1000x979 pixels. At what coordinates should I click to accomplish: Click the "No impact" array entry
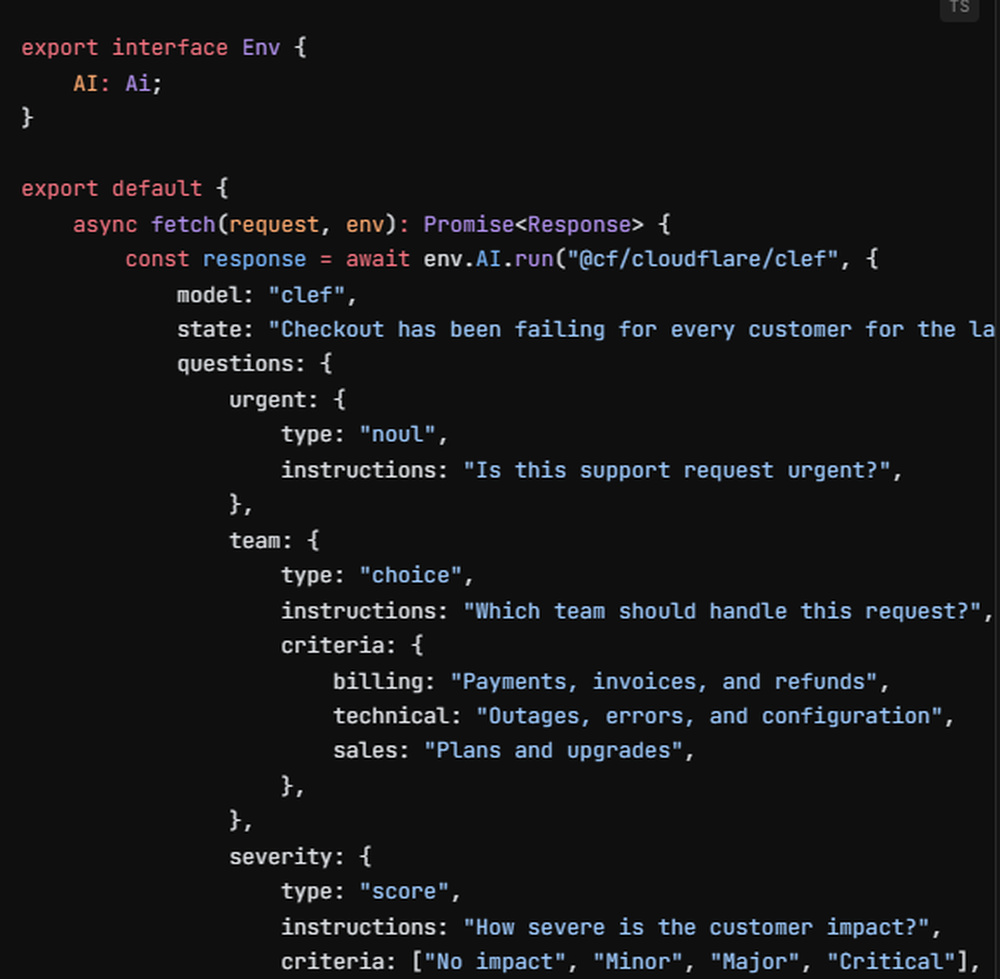pyautogui.click(x=494, y=962)
